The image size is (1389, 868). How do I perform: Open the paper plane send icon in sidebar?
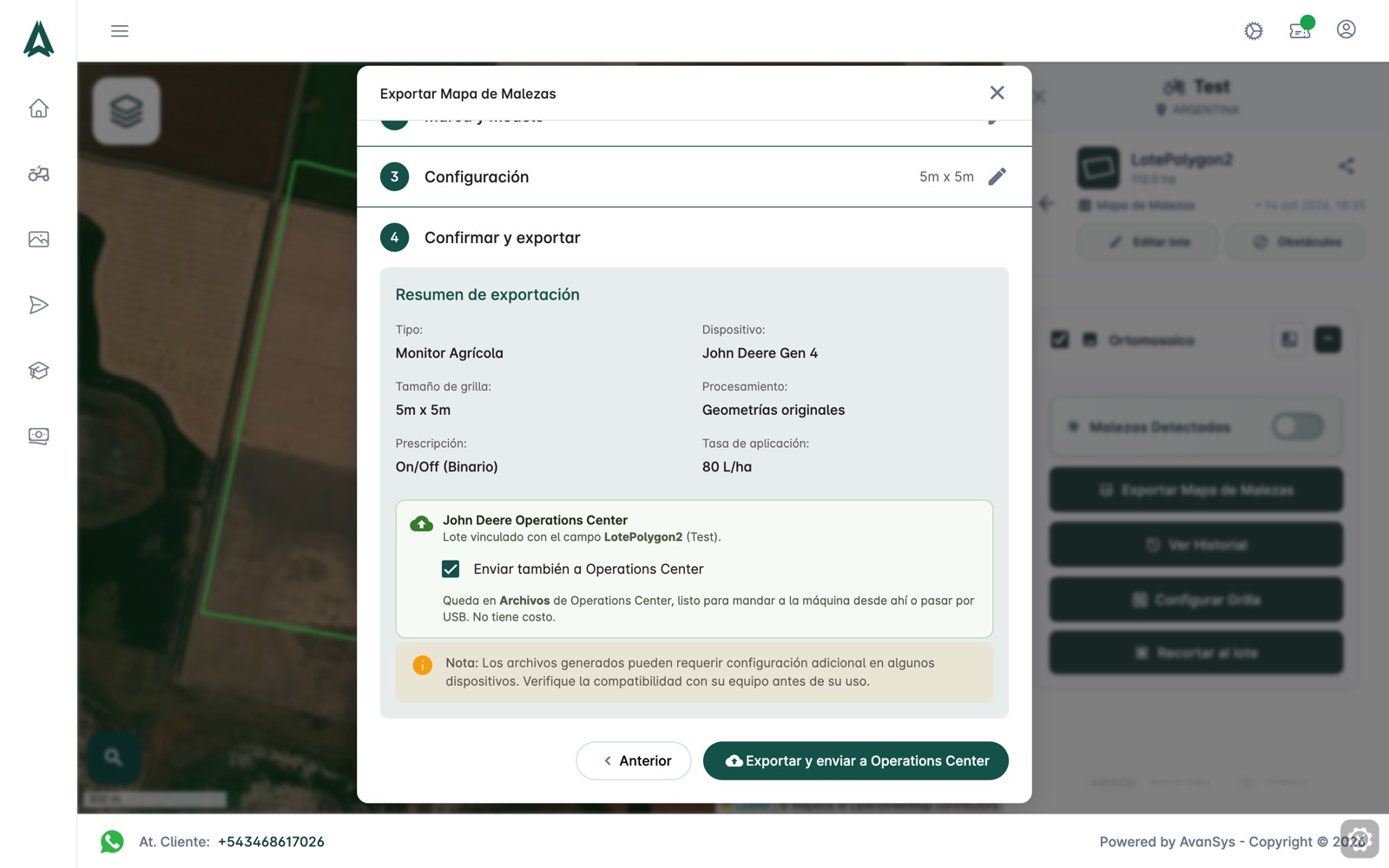38,305
